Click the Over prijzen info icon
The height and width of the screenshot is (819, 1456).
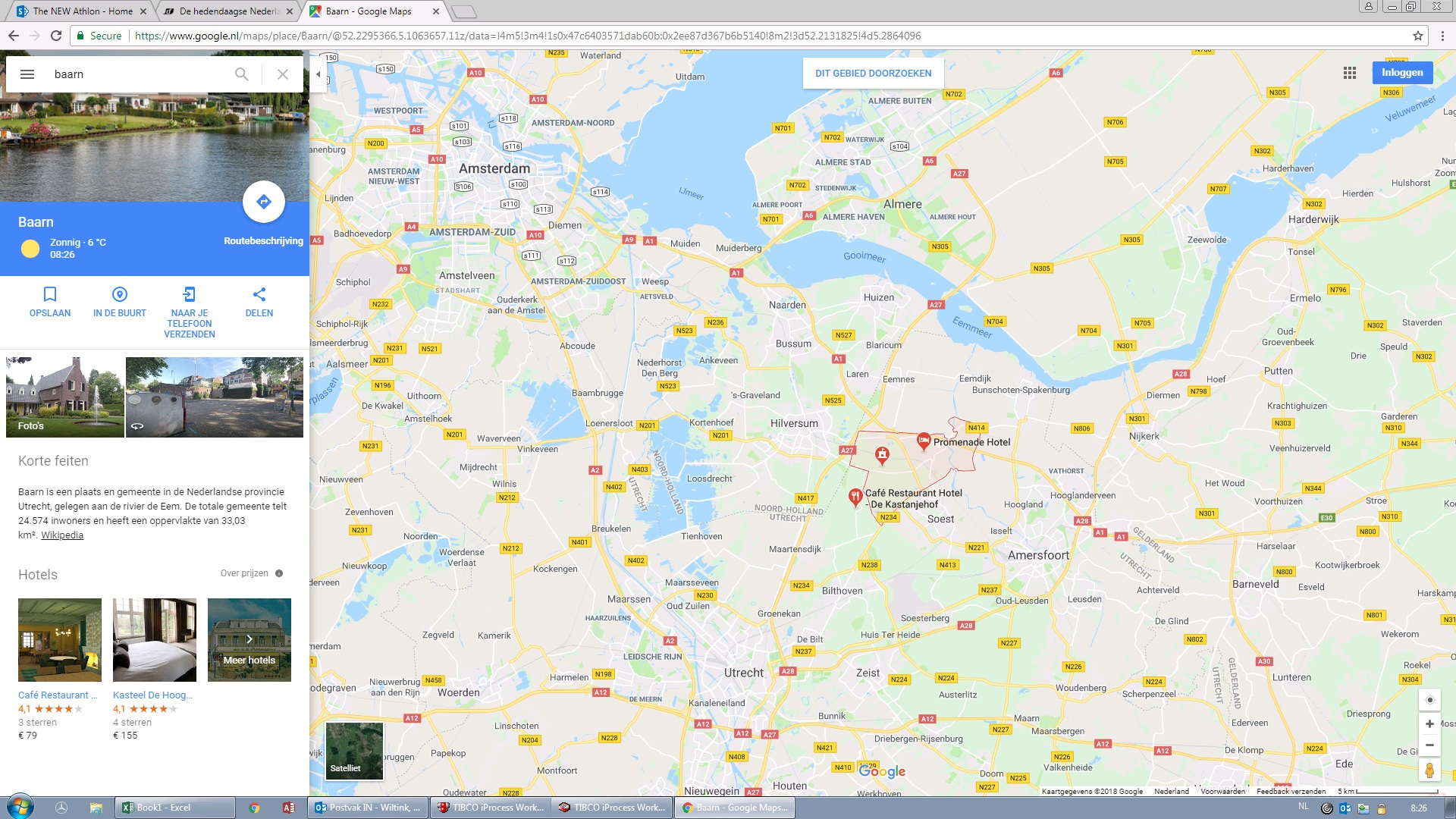tap(279, 573)
